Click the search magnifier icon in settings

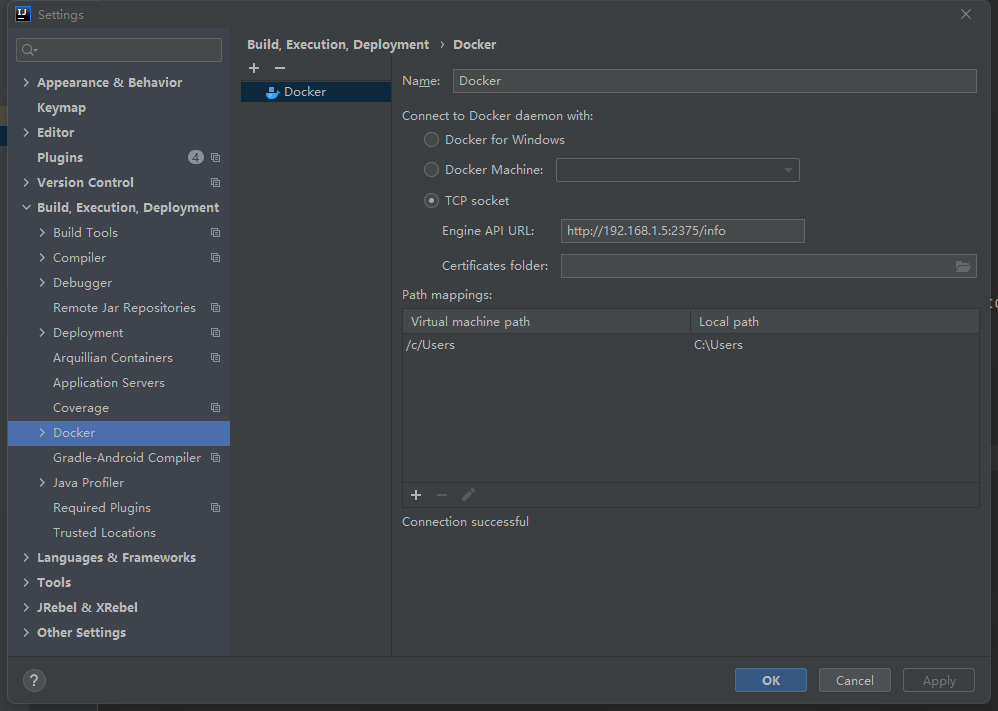pyautogui.click(x=29, y=50)
